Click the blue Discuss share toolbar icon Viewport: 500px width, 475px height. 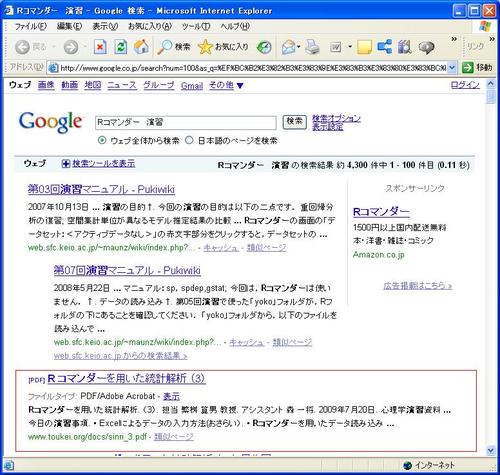tap(385, 47)
